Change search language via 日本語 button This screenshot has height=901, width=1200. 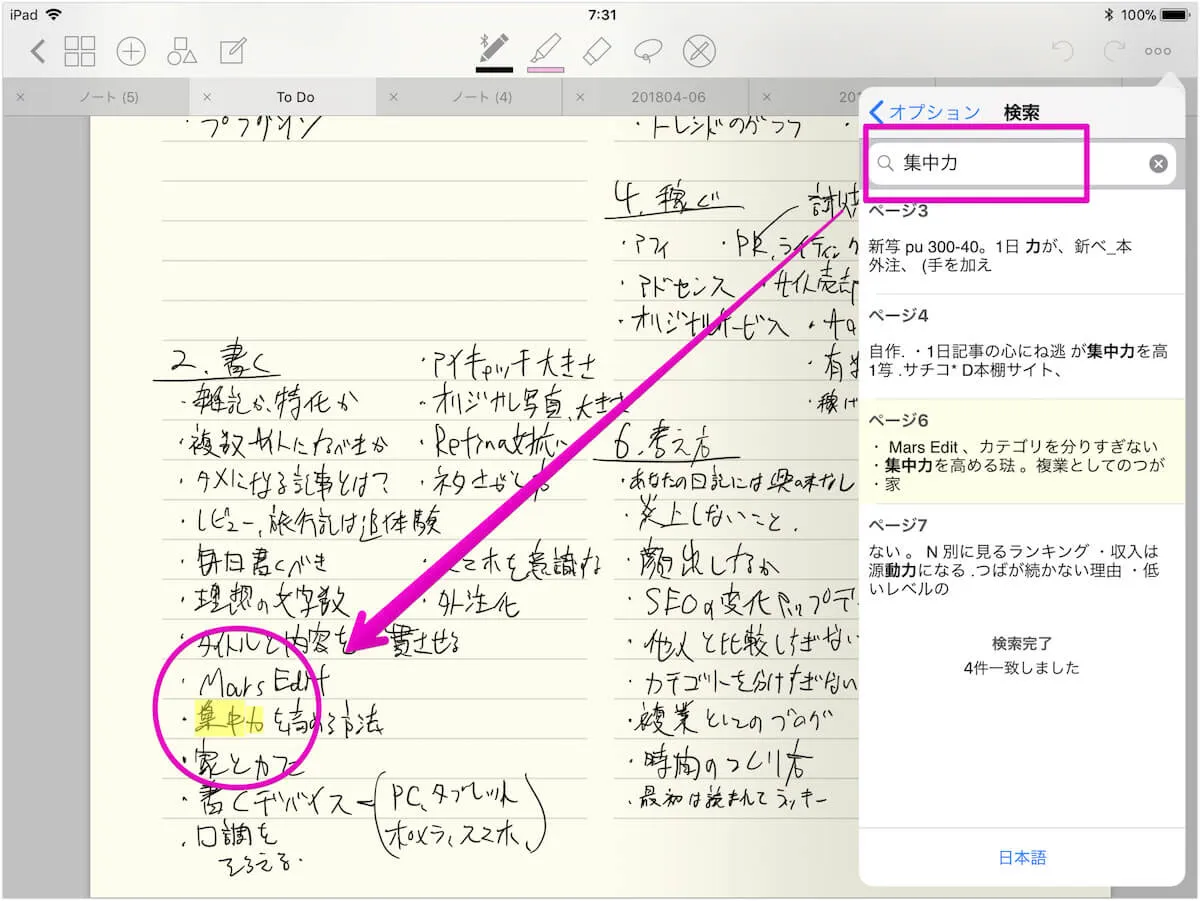1022,857
